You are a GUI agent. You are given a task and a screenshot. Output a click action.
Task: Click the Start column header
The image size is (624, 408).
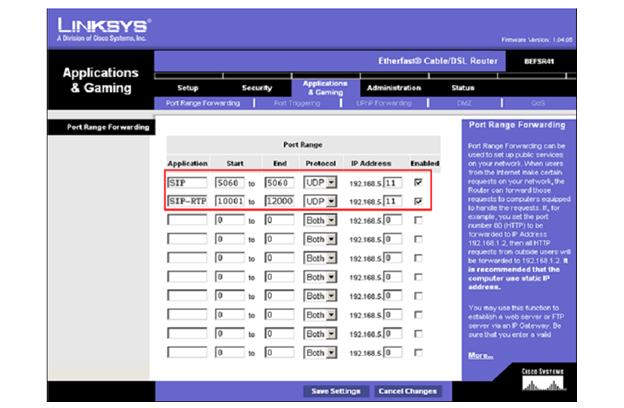235,163
